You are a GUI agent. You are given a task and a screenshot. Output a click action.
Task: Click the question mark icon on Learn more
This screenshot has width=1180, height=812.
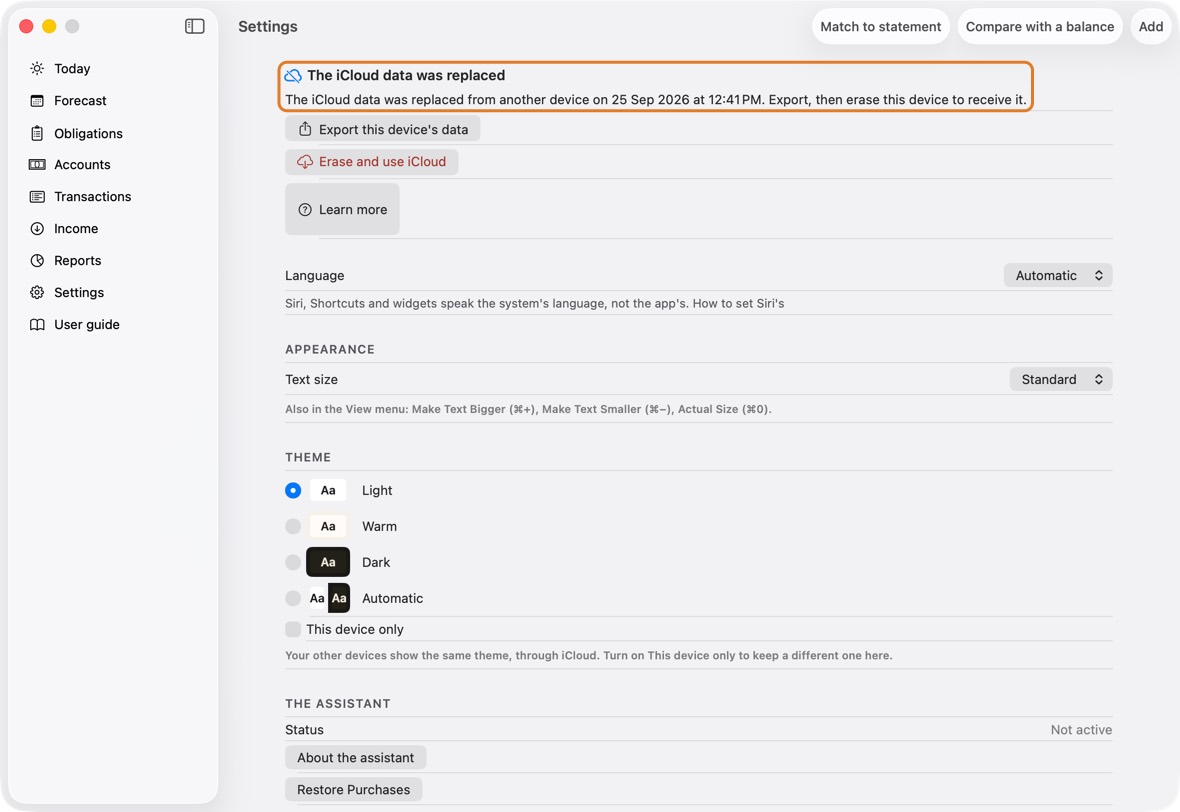pyautogui.click(x=305, y=210)
